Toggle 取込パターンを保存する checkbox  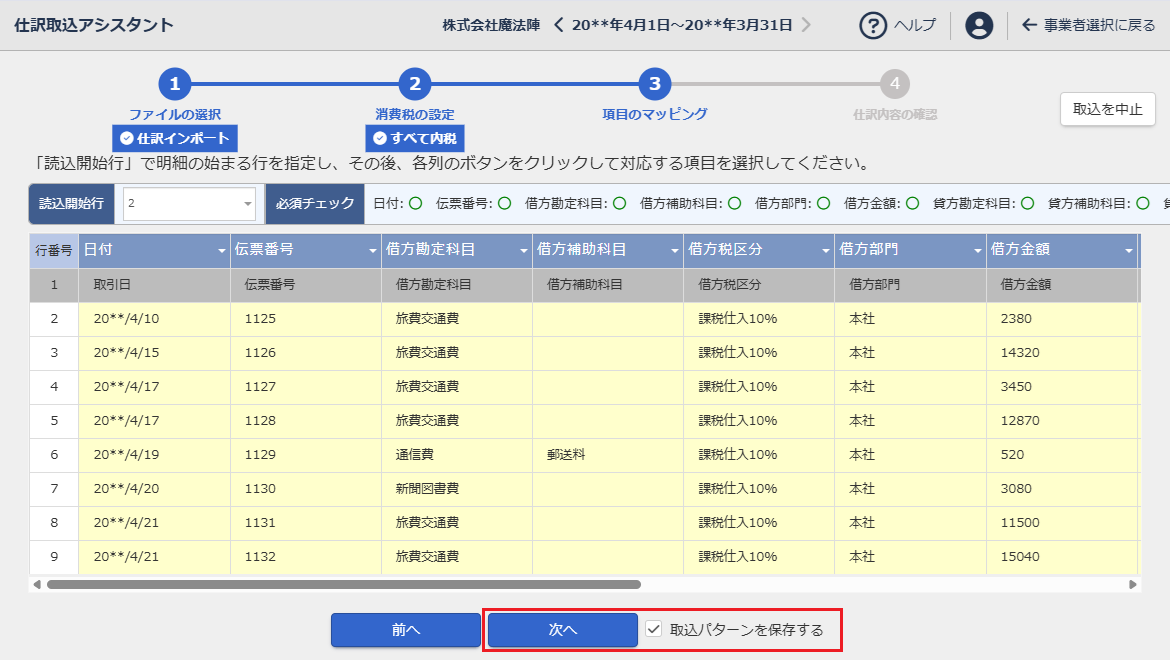tap(654, 629)
